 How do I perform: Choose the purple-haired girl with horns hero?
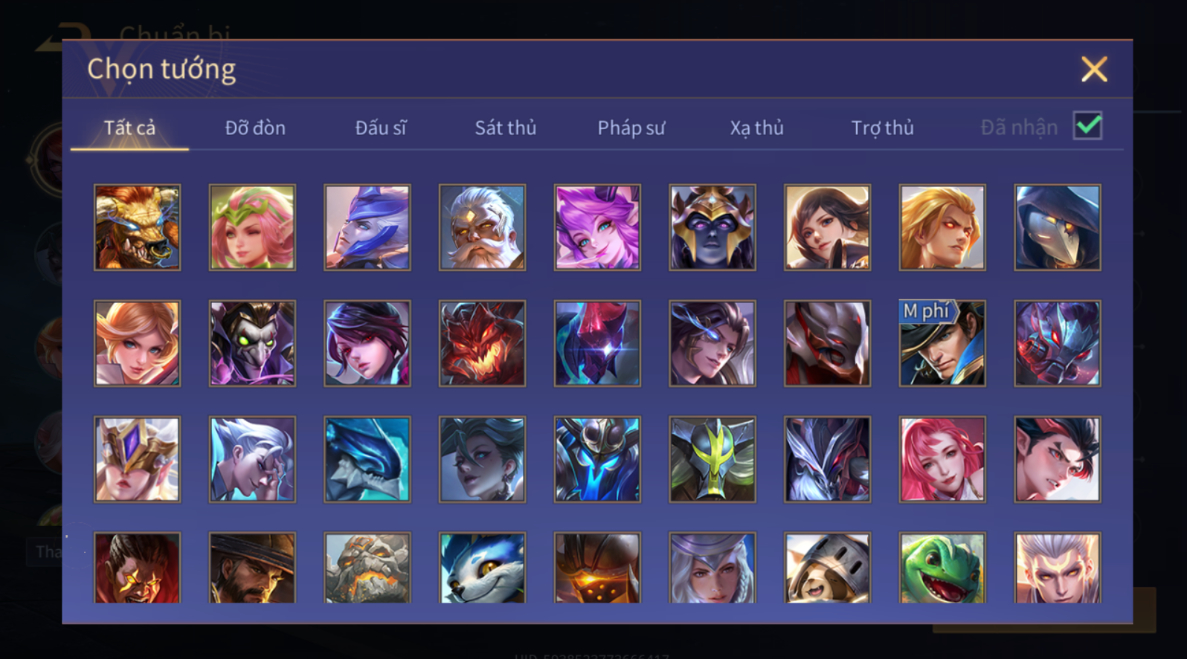597,227
